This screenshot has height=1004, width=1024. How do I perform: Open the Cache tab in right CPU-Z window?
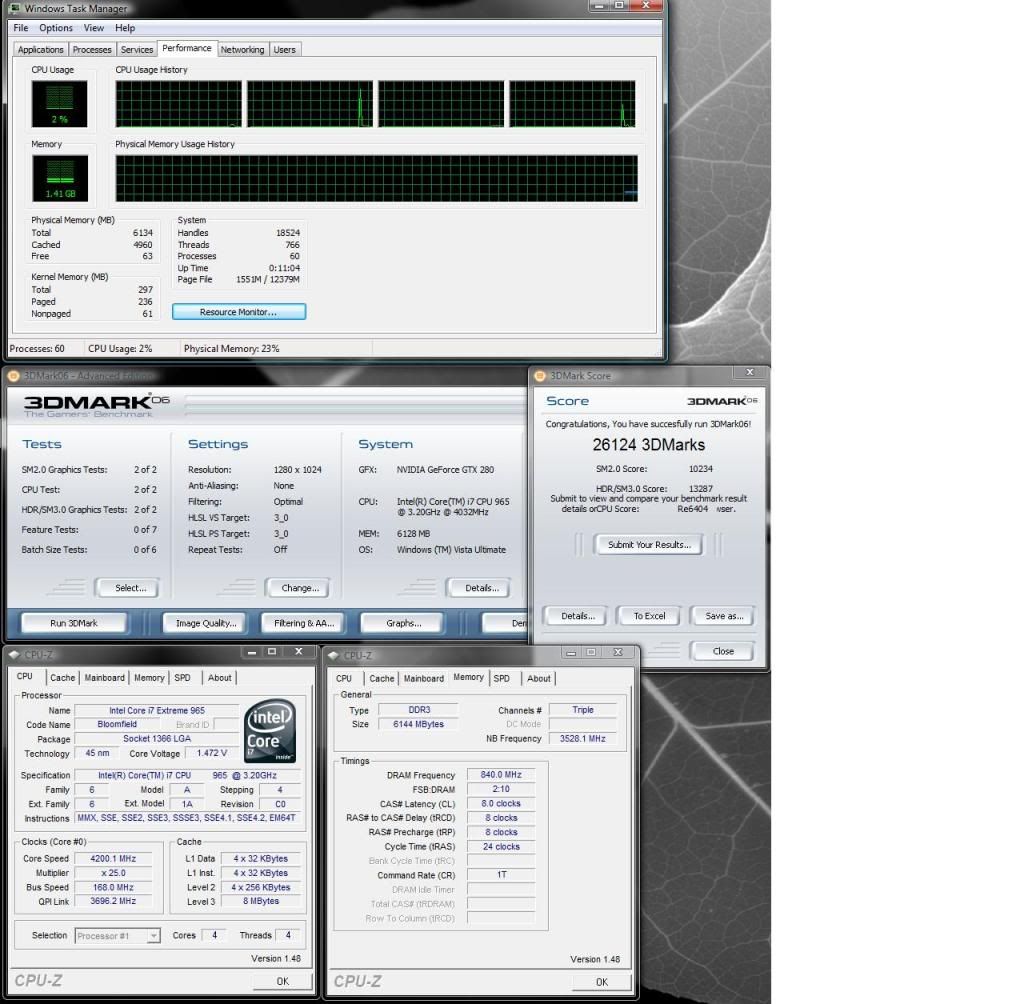tap(381, 679)
